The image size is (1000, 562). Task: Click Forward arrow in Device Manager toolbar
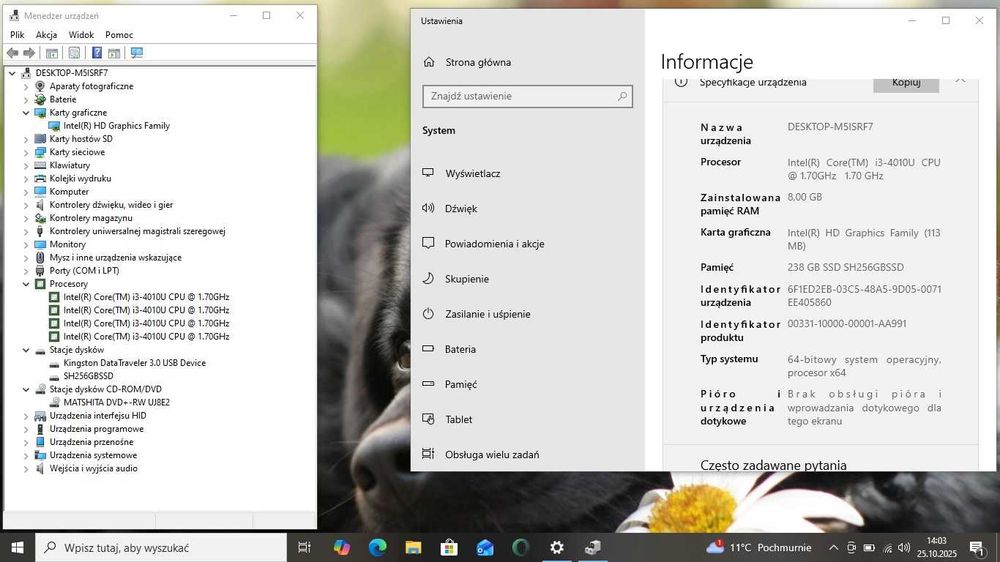pyautogui.click(x=29, y=53)
